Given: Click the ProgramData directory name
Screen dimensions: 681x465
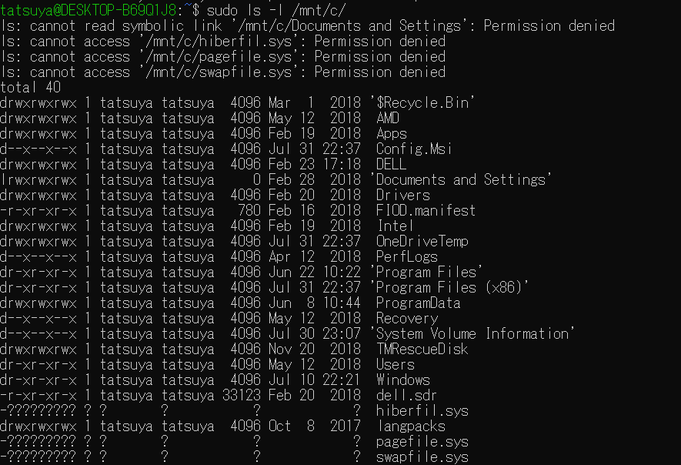Looking at the screenshot, I should [418, 303].
